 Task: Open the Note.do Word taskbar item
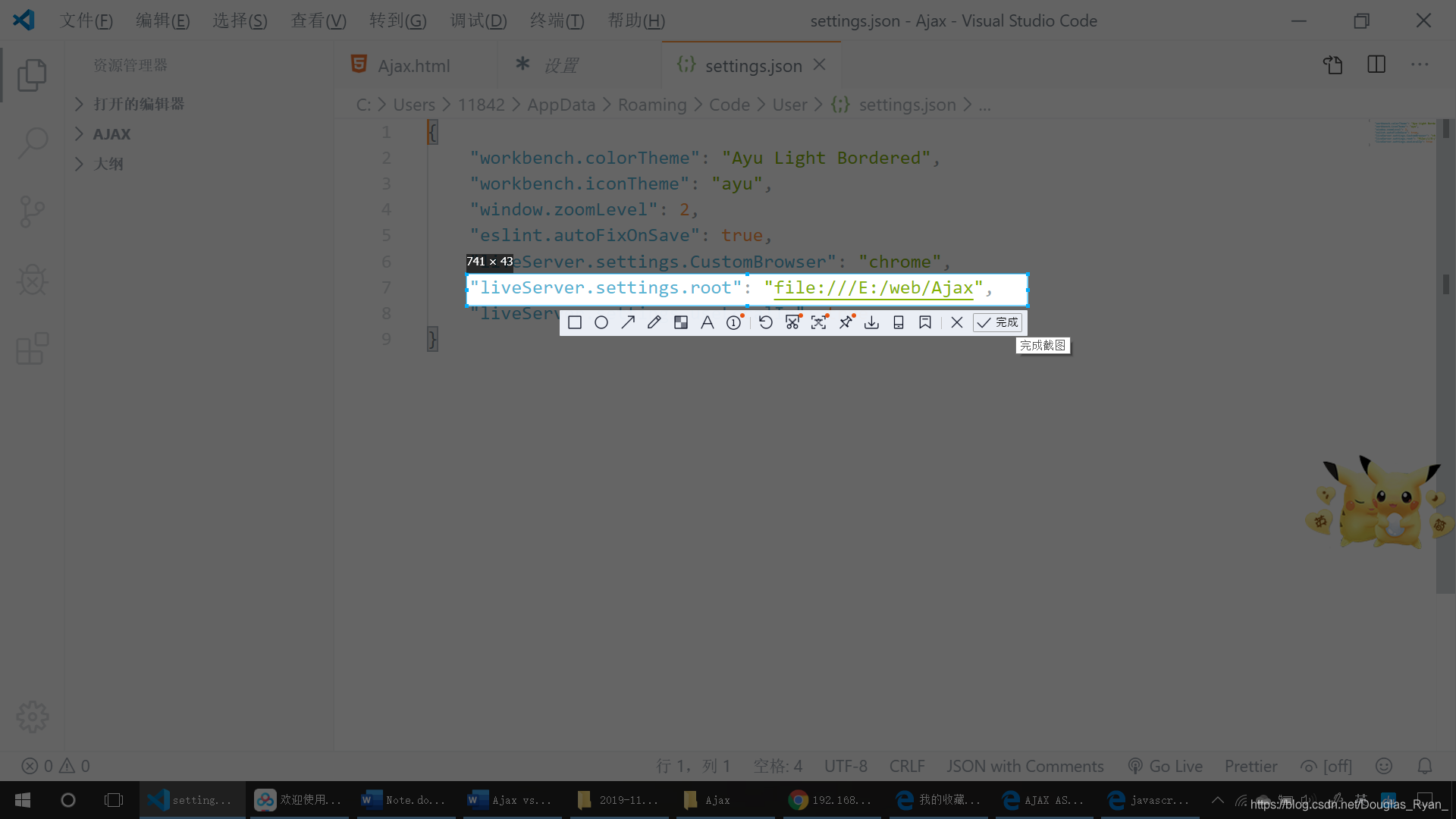click(x=405, y=800)
